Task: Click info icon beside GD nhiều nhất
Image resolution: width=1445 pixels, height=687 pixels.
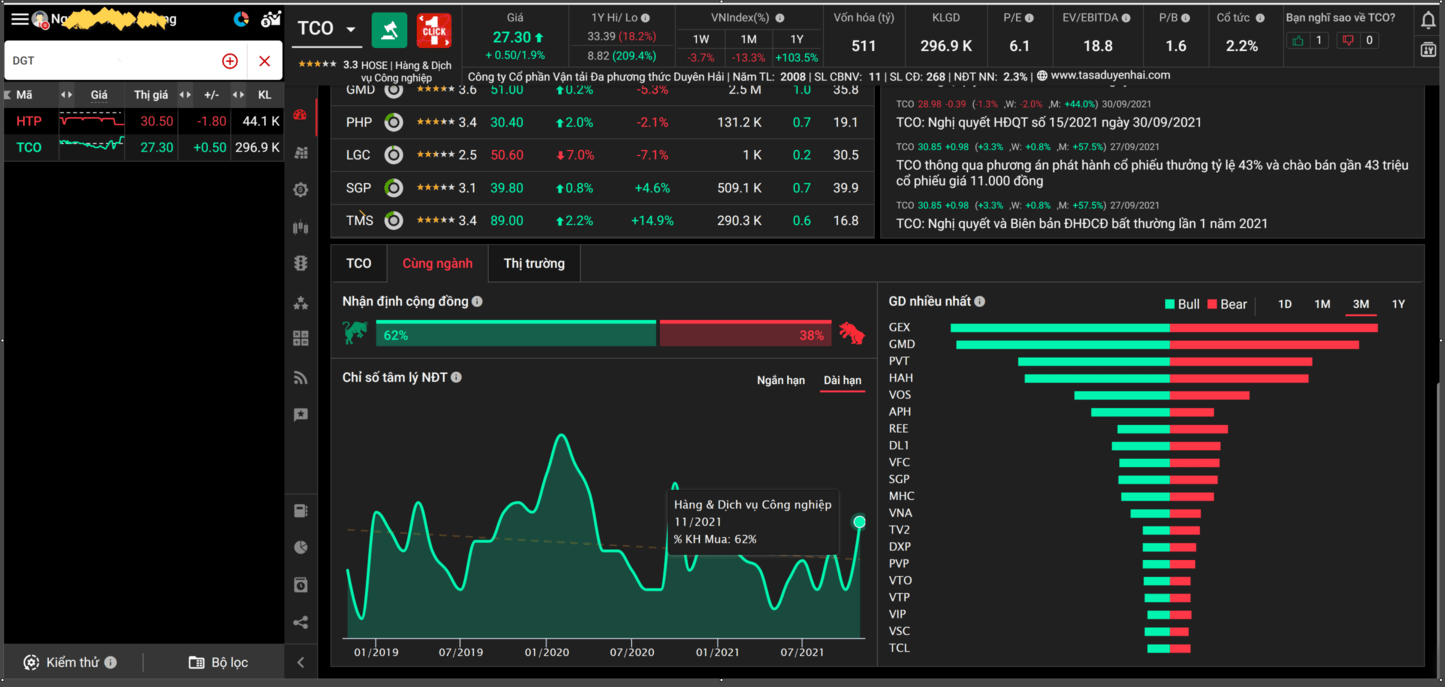Action: click(x=980, y=301)
